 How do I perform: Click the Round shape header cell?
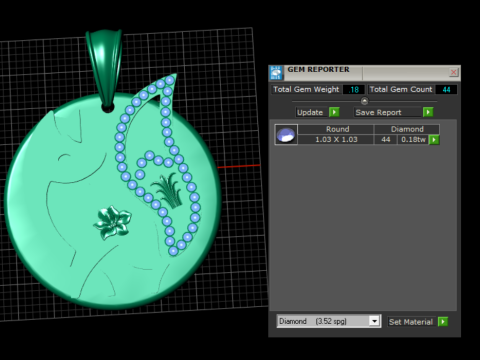336,129
